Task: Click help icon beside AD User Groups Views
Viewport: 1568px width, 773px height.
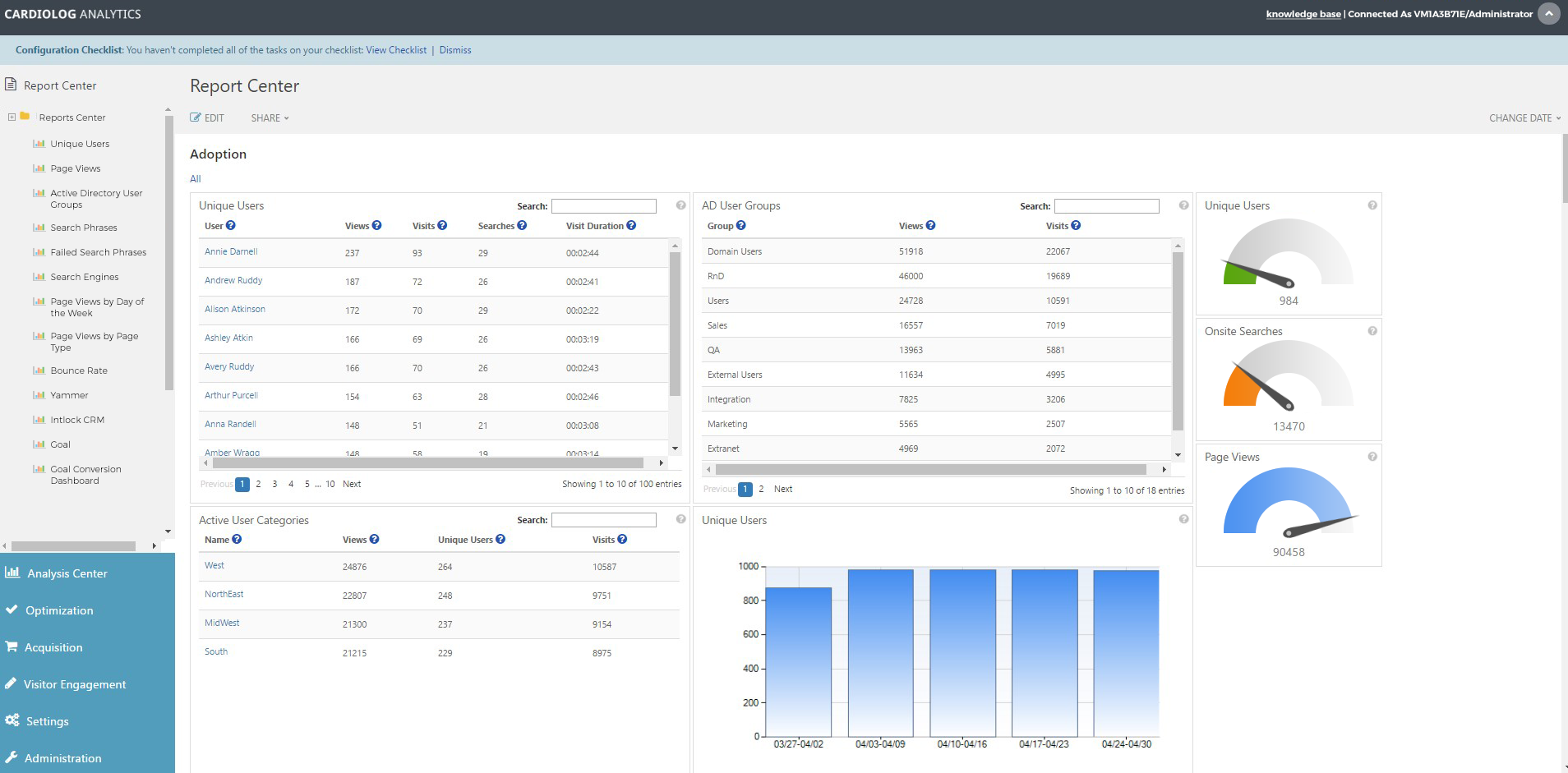Action: (930, 225)
